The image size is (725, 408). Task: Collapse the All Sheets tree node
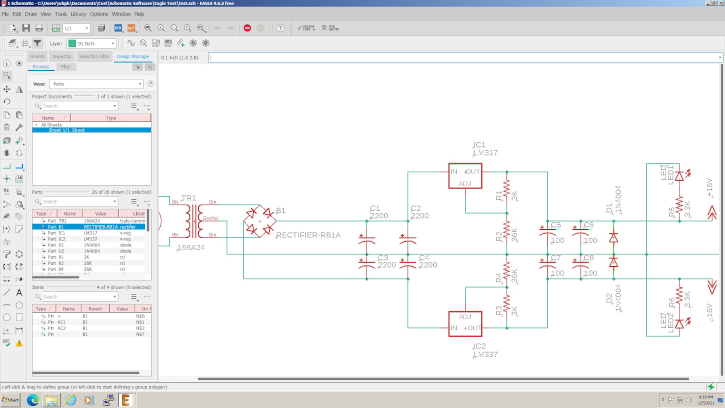37,125
